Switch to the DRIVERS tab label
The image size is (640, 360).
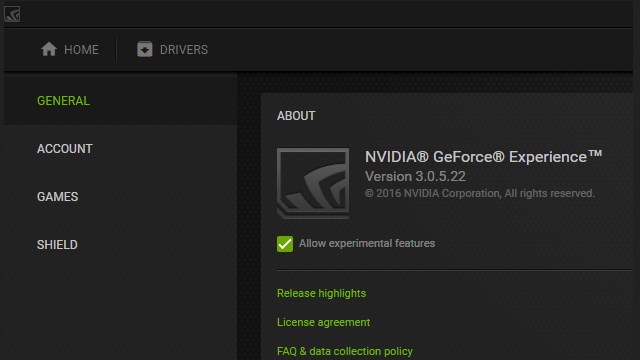(184, 50)
